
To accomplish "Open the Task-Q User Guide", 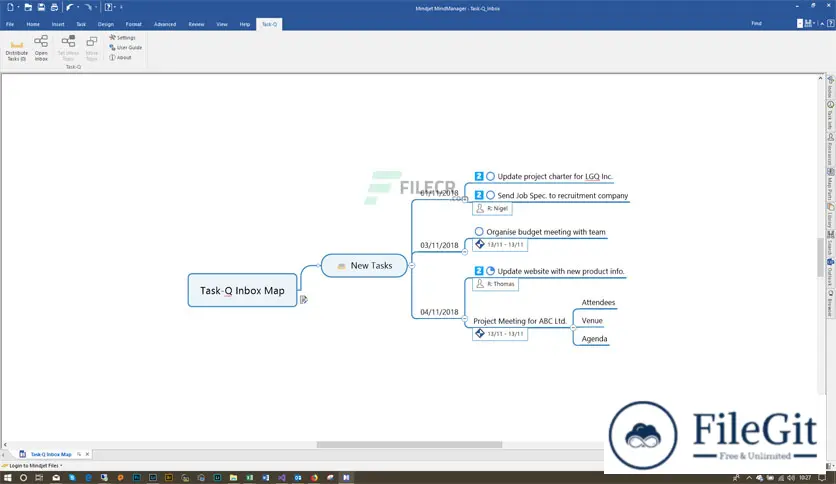I will click(126, 47).
